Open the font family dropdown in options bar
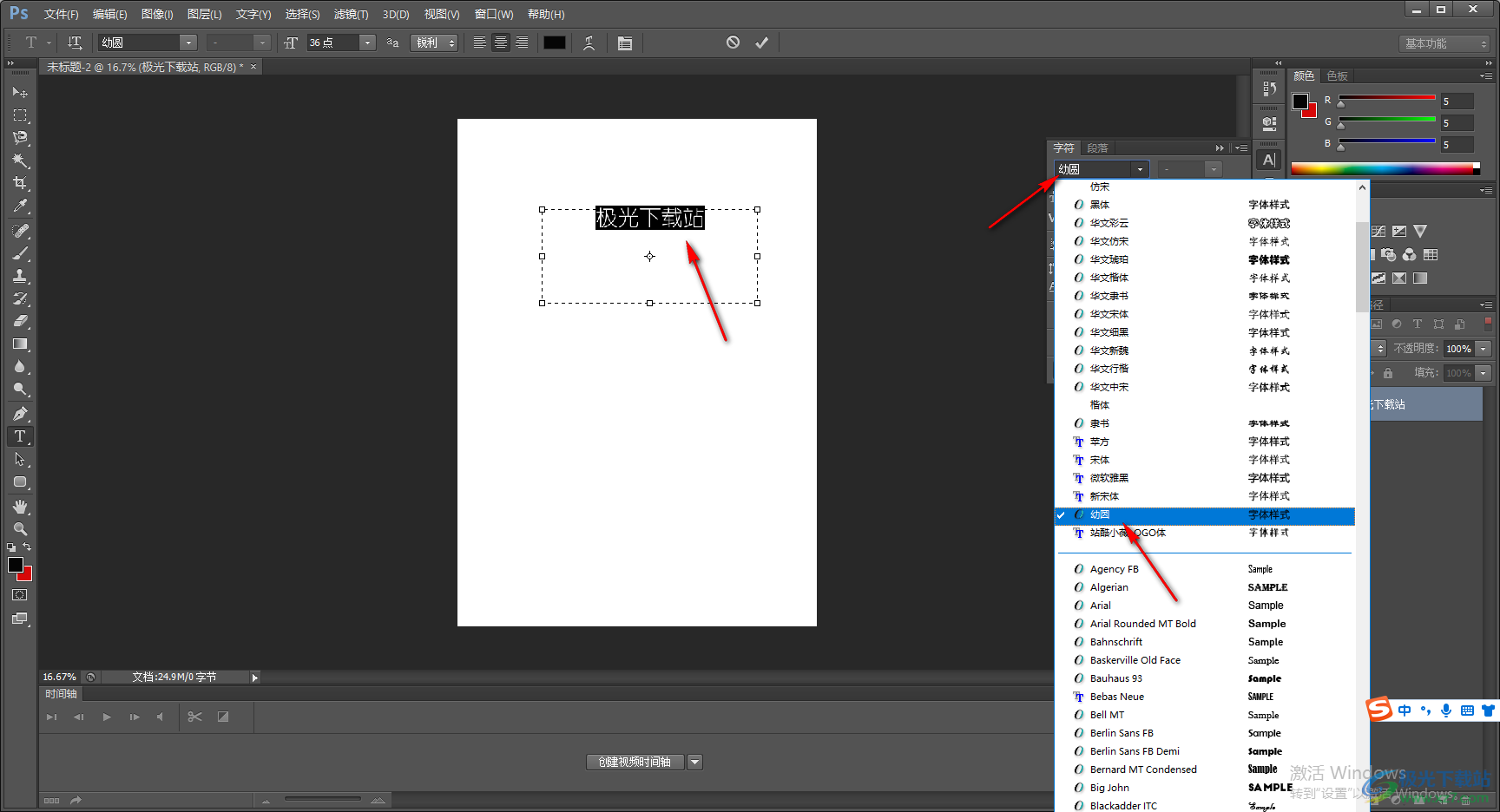1500x812 pixels. coord(187,43)
